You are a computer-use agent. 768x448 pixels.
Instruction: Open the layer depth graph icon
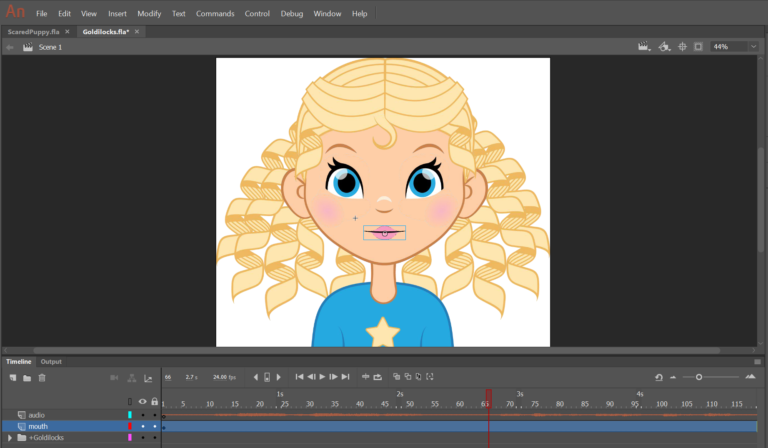click(x=148, y=378)
